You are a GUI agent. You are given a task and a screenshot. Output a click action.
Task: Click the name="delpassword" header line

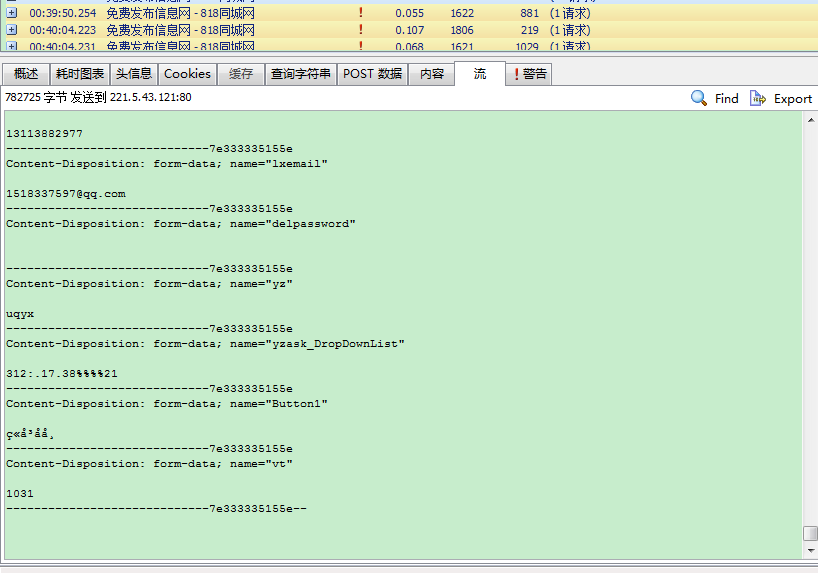coord(181,224)
